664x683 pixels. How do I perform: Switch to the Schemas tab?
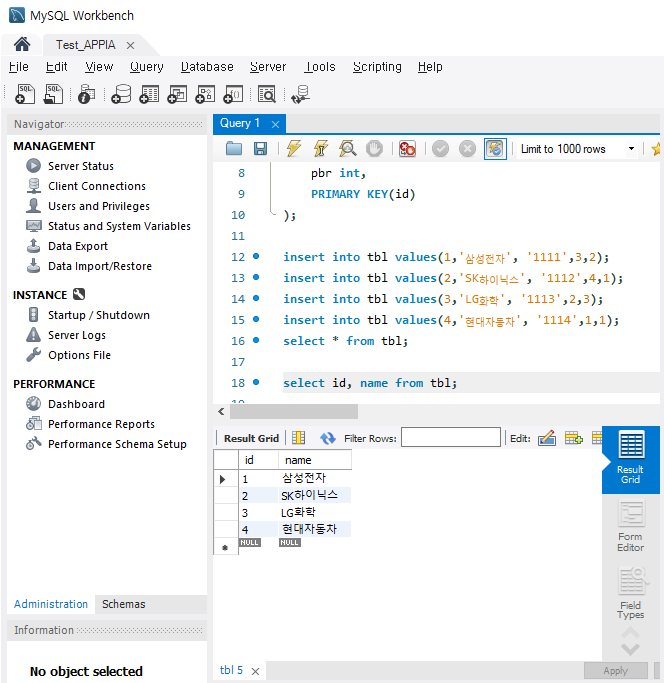(124, 604)
